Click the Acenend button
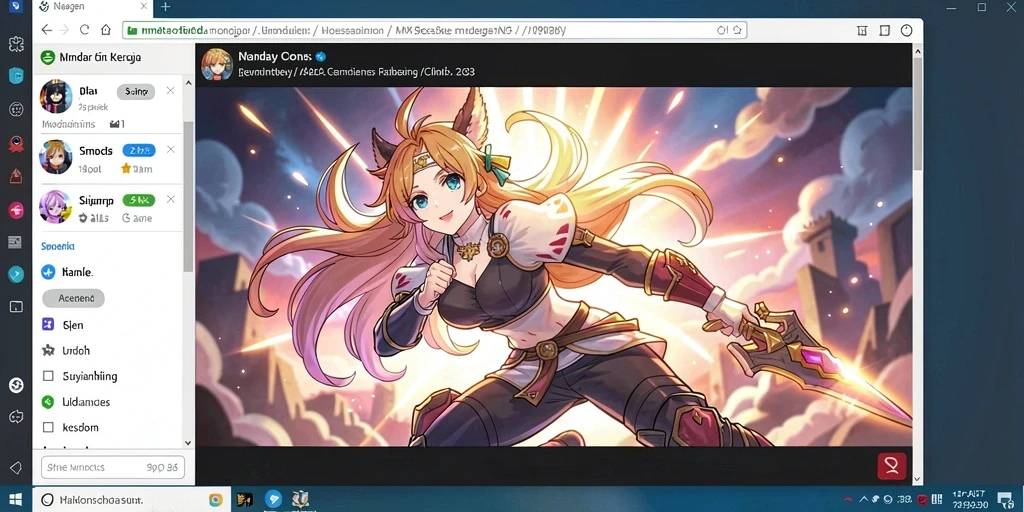The width and height of the screenshot is (1024, 512). (x=74, y=298)
